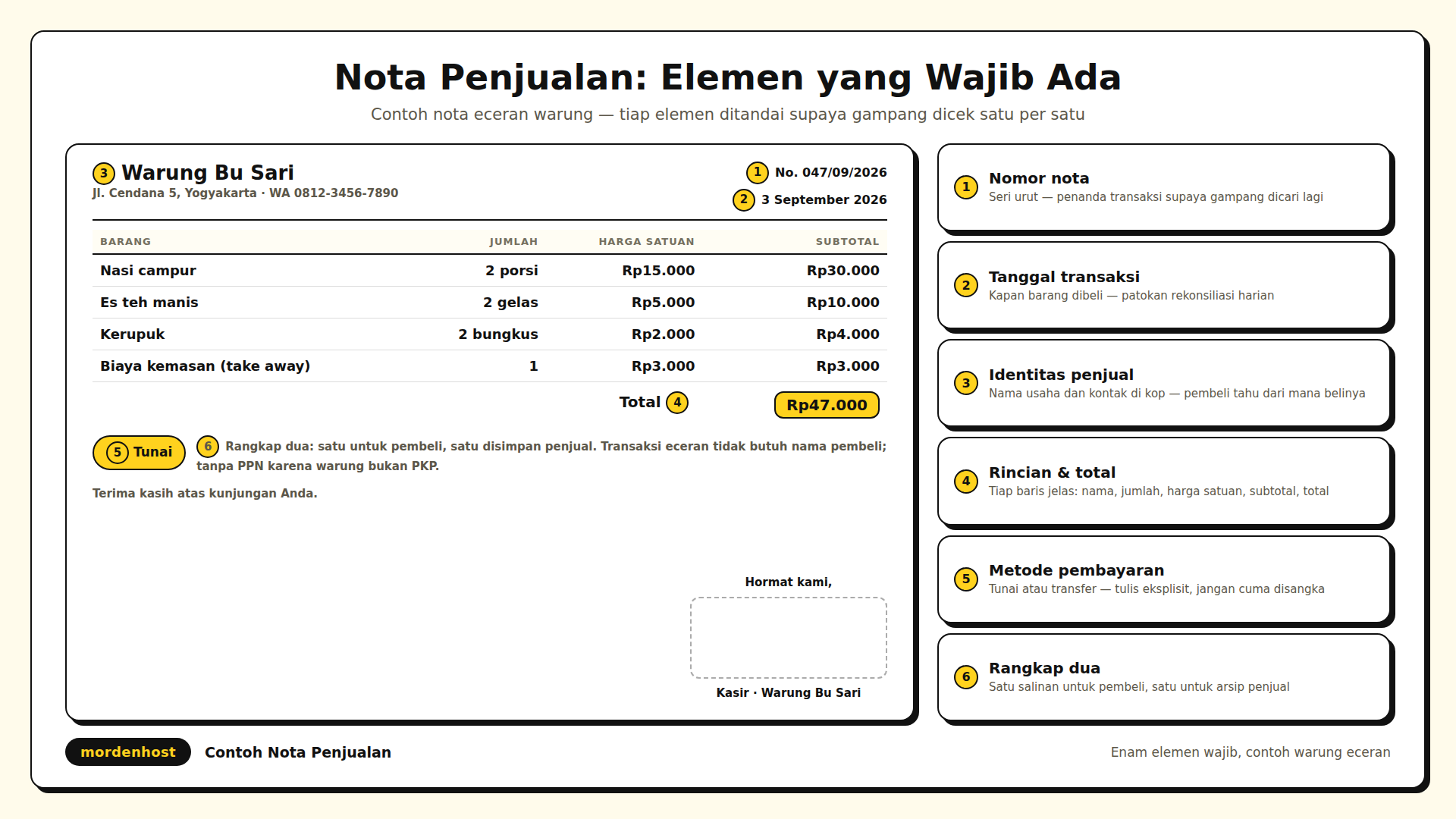This screenshot has width=1456, height=819.
Task: Click badge 5 on Metode pembayaran card
Action: 965,579
